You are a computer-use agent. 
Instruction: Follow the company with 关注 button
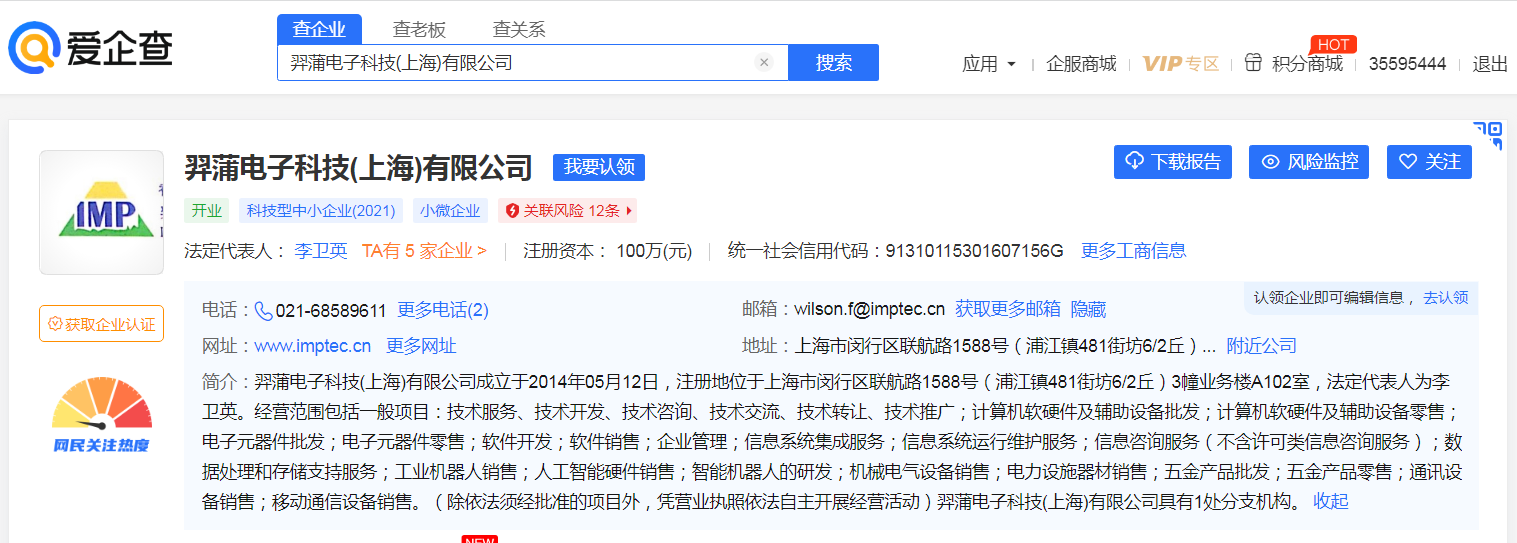point(1429,162)
